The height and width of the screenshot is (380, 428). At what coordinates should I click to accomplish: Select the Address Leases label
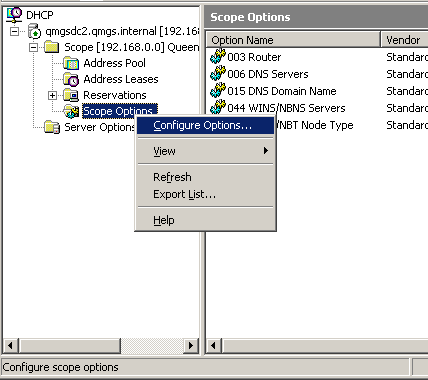(121, 79)
